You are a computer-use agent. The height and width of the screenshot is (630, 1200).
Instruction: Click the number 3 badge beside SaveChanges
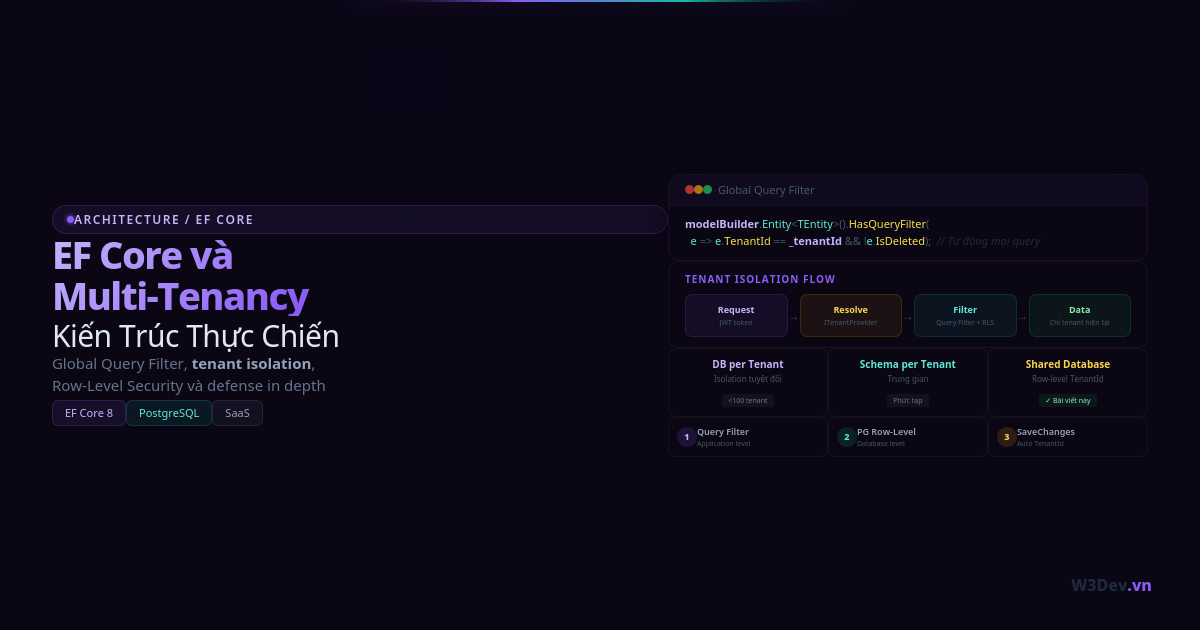[x=1006, y=437]
